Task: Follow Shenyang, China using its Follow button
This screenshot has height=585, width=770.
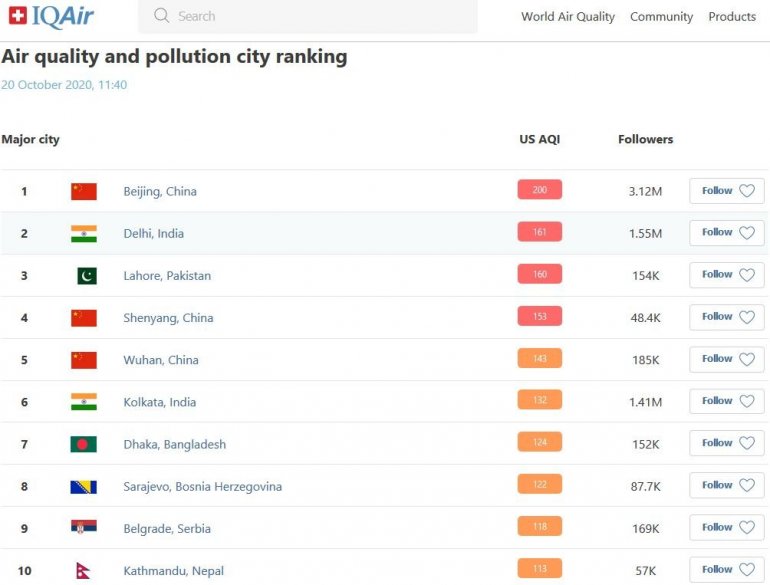Action: point(727,317)
